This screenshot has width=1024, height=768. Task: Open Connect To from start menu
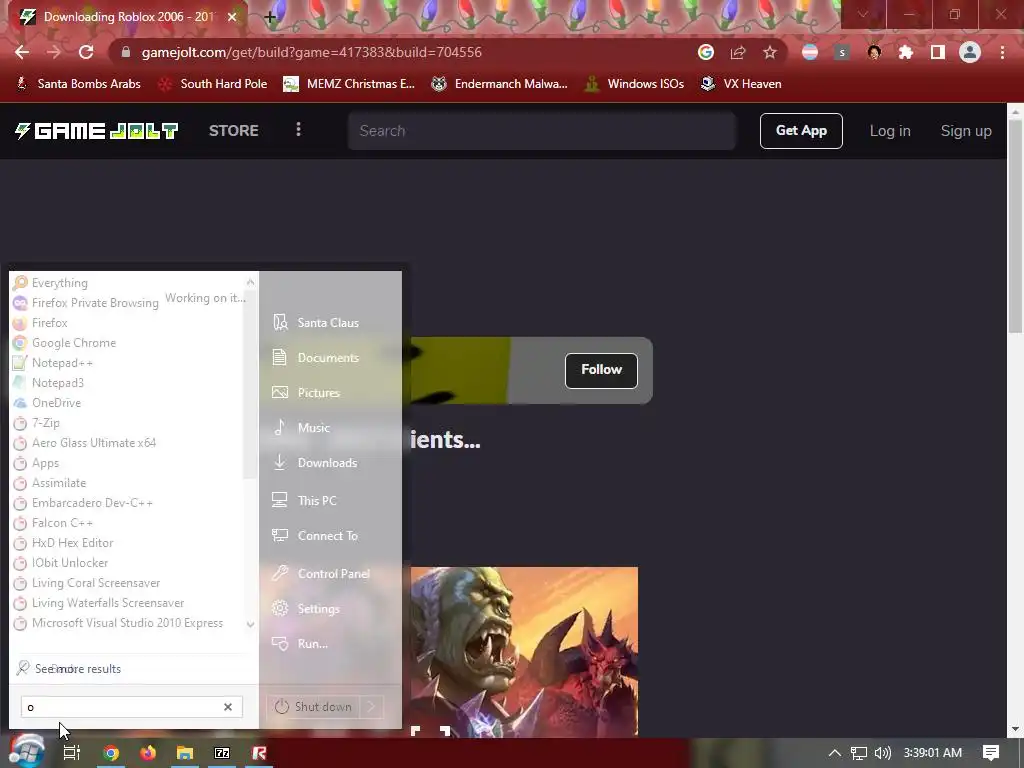(x=330, y=536)
